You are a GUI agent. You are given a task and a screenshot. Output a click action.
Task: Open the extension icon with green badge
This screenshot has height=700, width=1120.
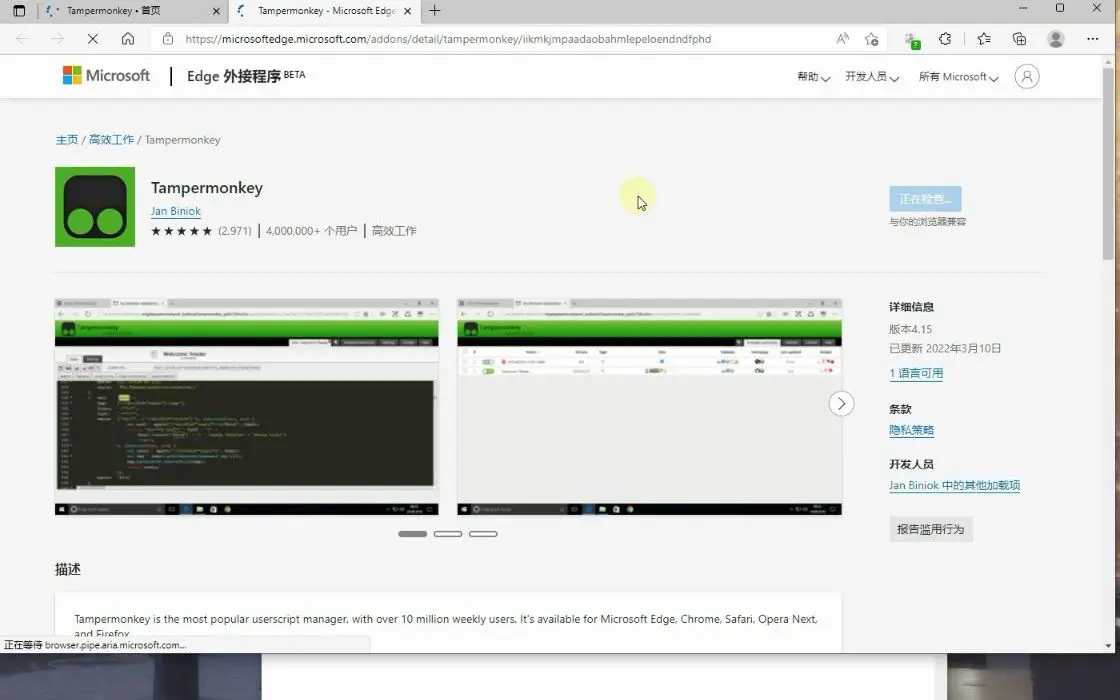[x=911, y=40]
